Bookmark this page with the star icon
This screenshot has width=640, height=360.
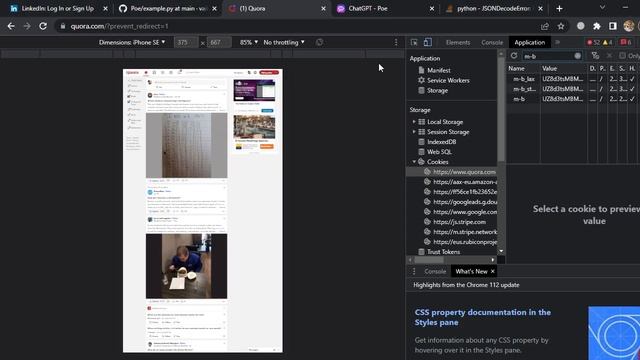click(561, 26)
